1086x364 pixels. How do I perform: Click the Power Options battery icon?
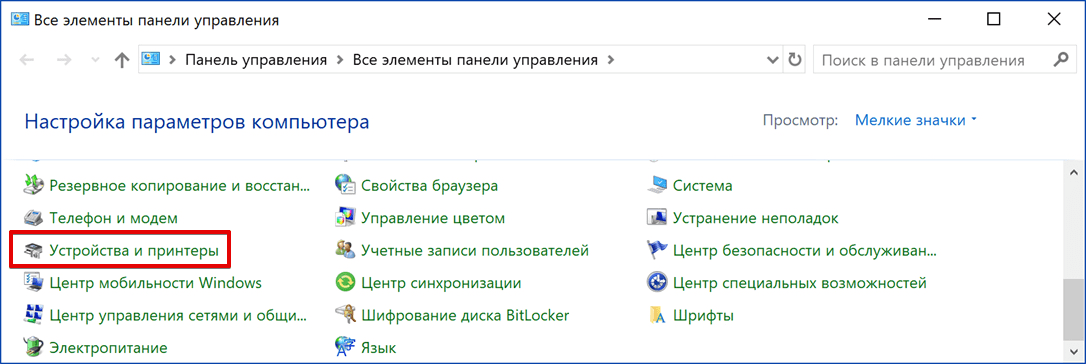tap(33, 346)
